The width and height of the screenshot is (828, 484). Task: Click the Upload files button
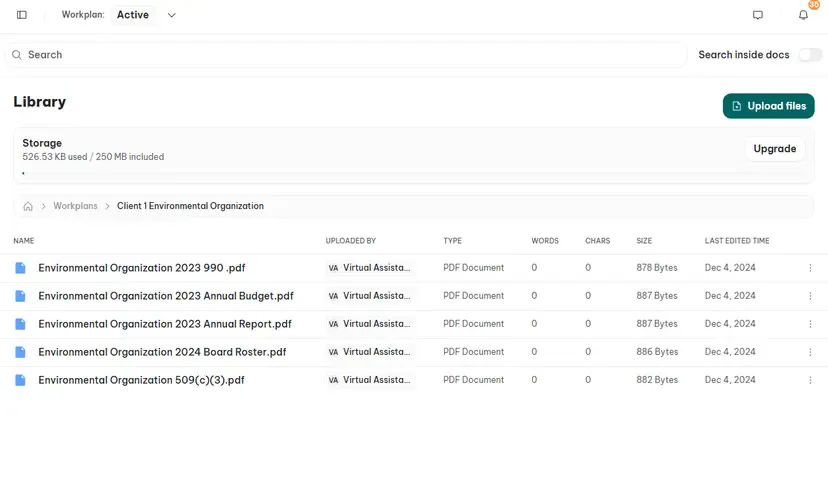click(768, 106)
